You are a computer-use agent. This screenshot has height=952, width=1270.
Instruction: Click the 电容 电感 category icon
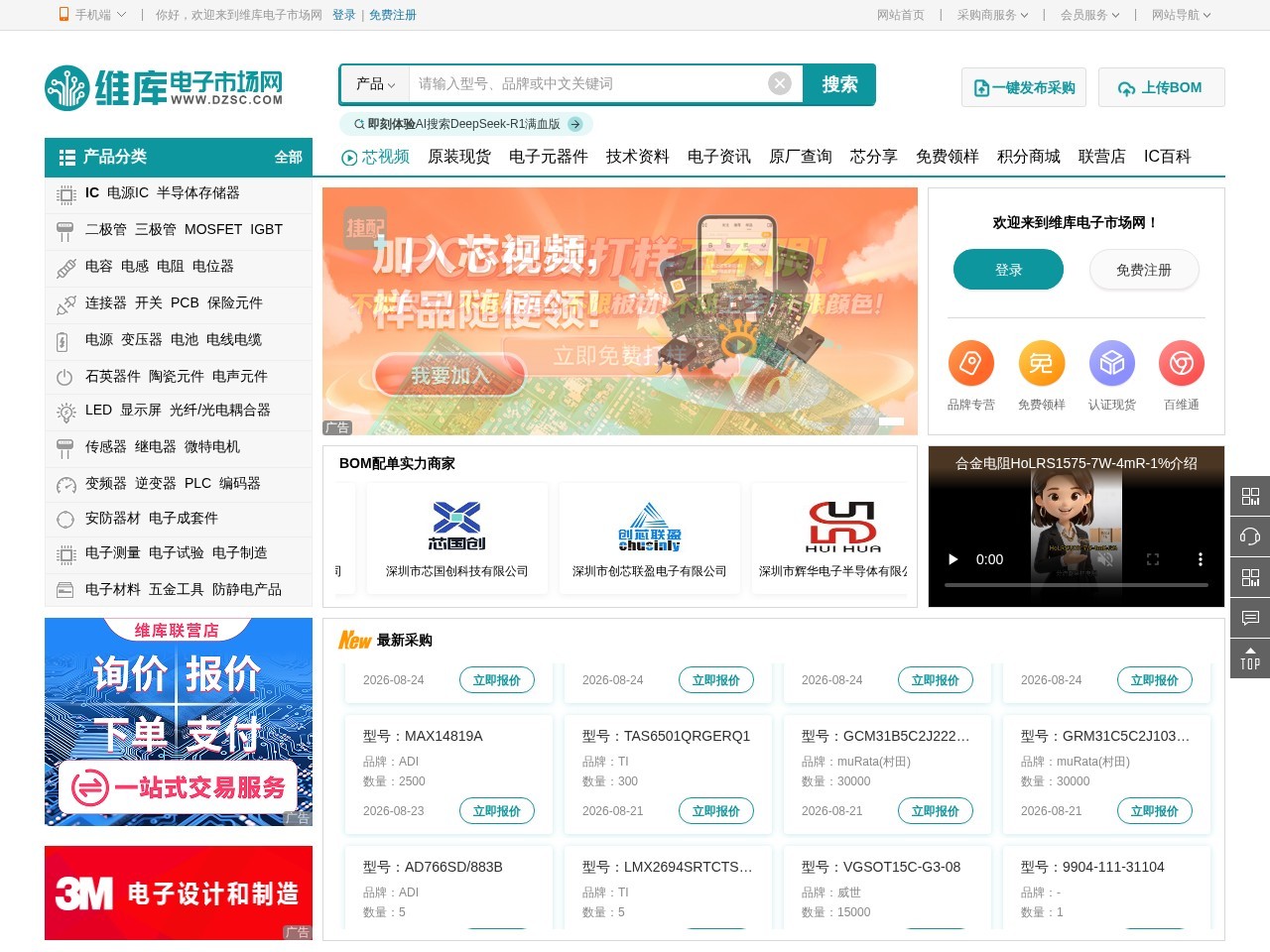point(65,268)
